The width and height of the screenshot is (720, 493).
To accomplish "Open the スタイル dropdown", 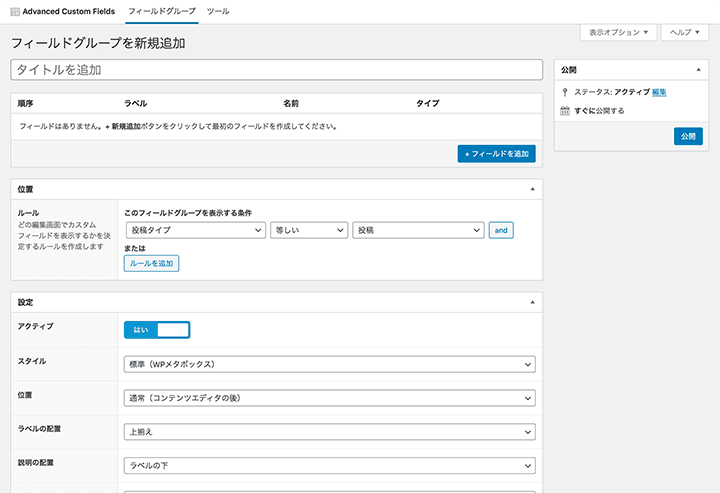I will (330, 364).
